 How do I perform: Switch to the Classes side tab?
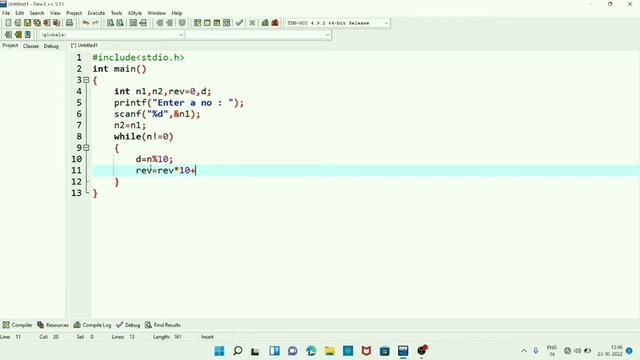pyautogui.click(x=31, y=46)
